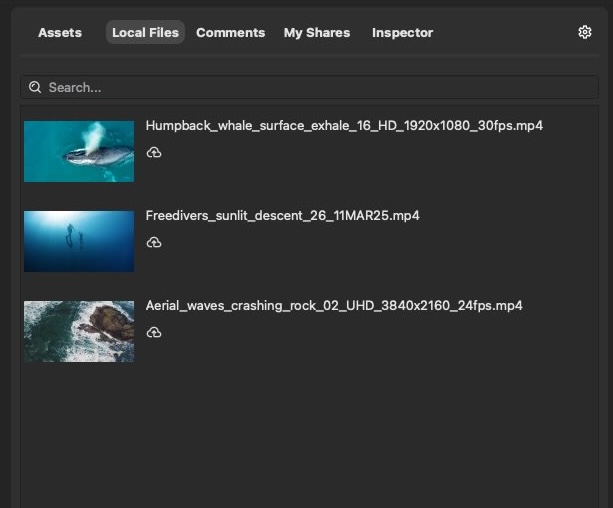Open the panel settings gear
Image resolution: width=613 pixels, height=508 pixels.
click(585, 32)
